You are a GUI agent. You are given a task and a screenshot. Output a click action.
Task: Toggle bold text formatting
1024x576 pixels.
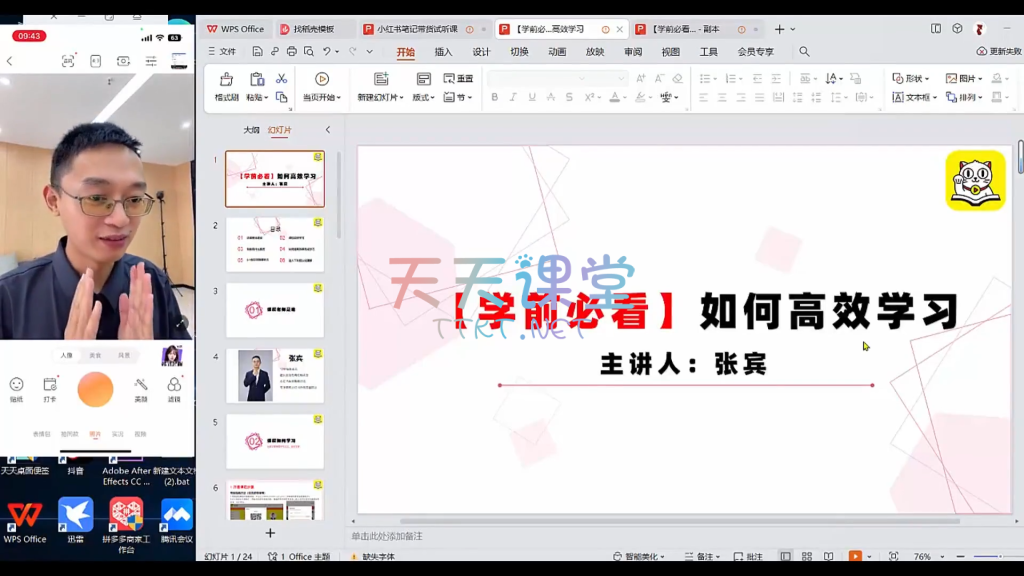(x=494, y=97)
